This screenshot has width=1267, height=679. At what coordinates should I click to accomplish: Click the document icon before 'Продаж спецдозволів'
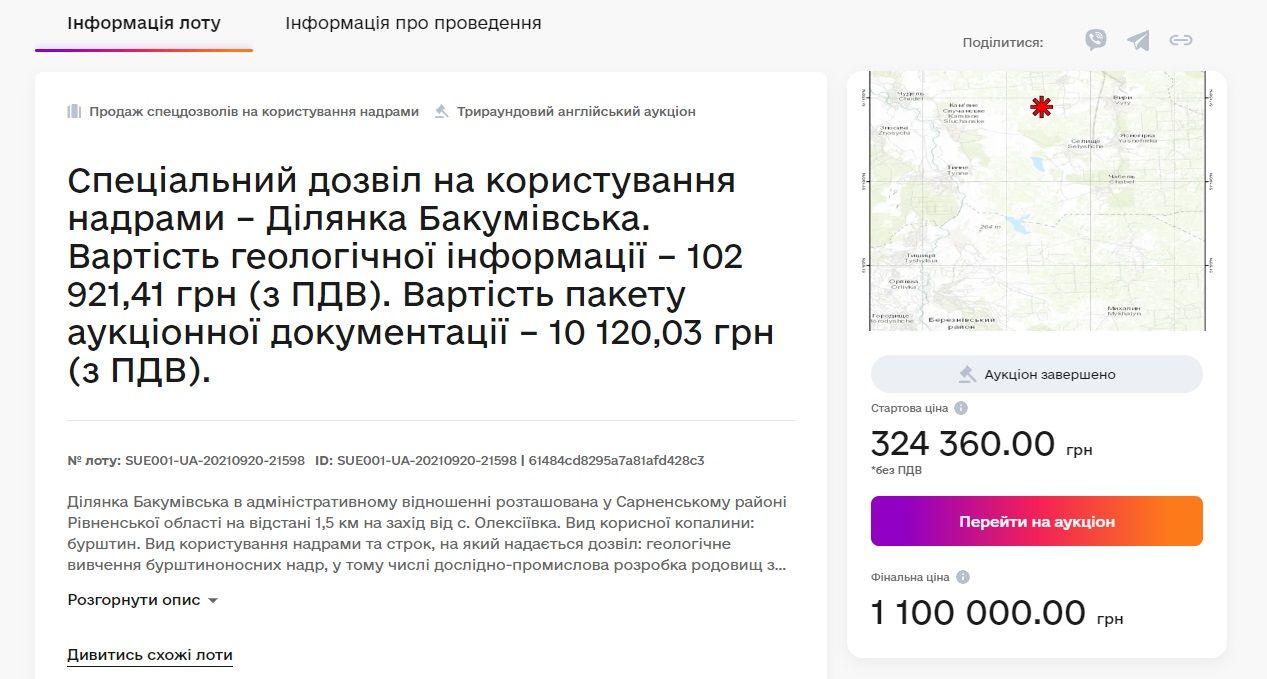pyautogui.click(x=73, y=111)
